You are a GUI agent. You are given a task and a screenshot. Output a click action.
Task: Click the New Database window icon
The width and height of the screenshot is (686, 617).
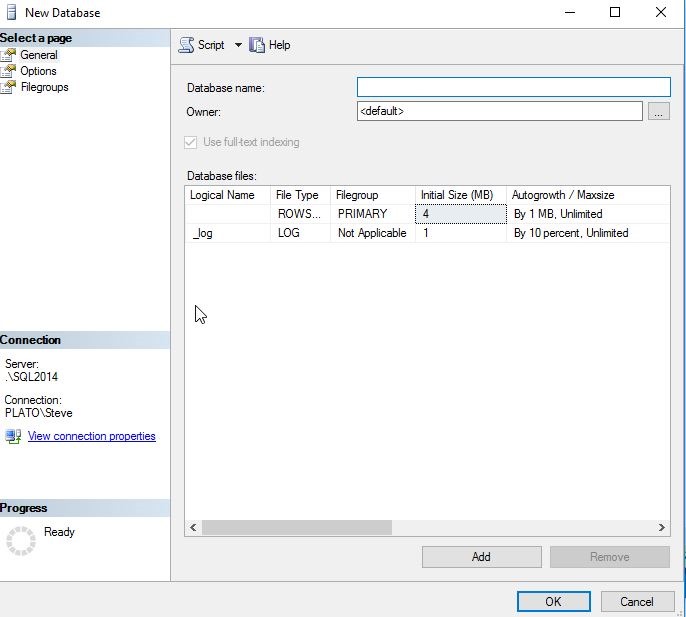(12, 13)
